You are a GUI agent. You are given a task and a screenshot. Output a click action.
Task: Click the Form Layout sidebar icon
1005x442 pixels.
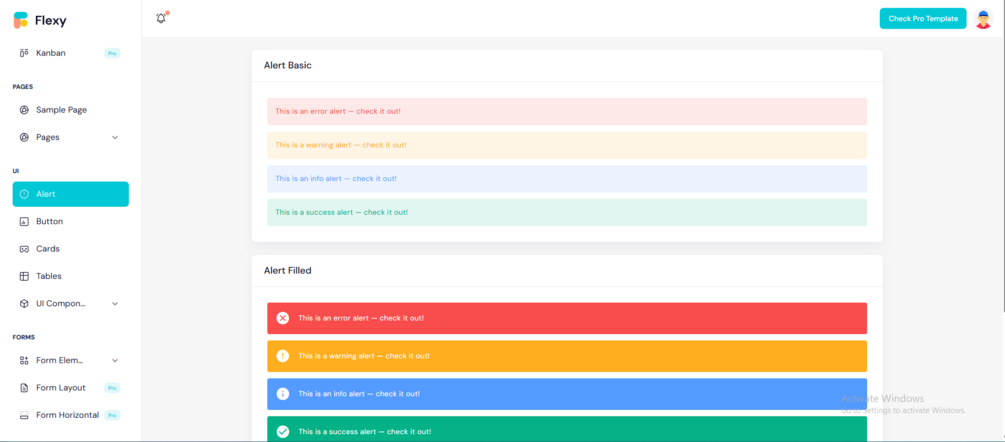click(24, 388)
